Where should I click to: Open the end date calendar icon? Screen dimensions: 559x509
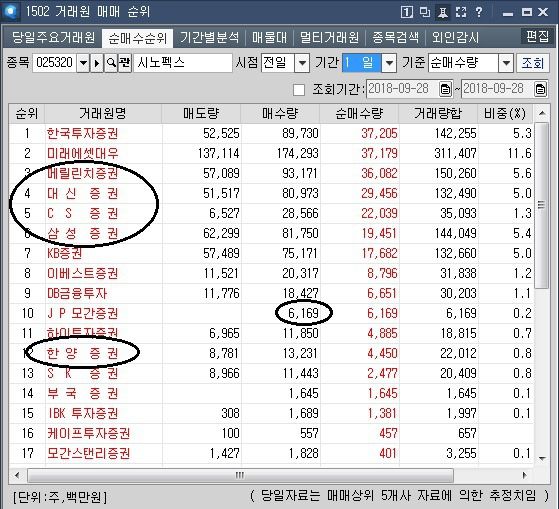540,89
